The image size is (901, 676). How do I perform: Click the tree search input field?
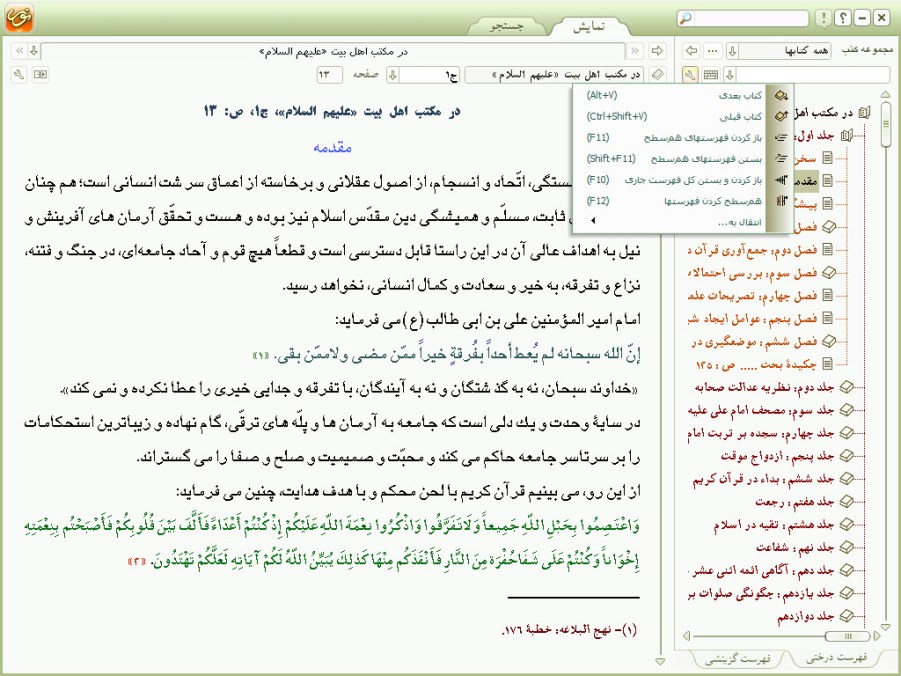pos(813,75)
